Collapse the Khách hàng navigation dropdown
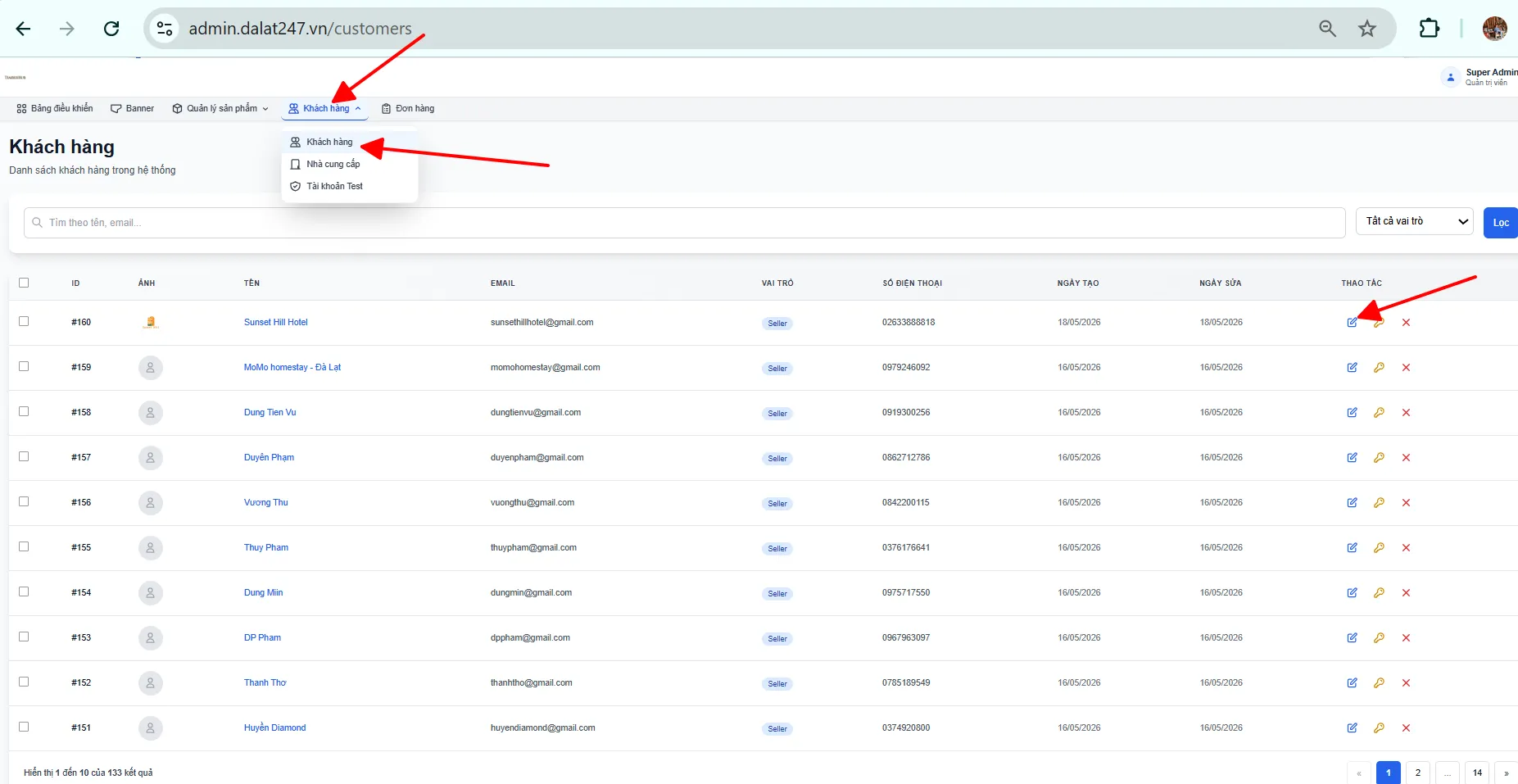 click(x=324, y=108)
